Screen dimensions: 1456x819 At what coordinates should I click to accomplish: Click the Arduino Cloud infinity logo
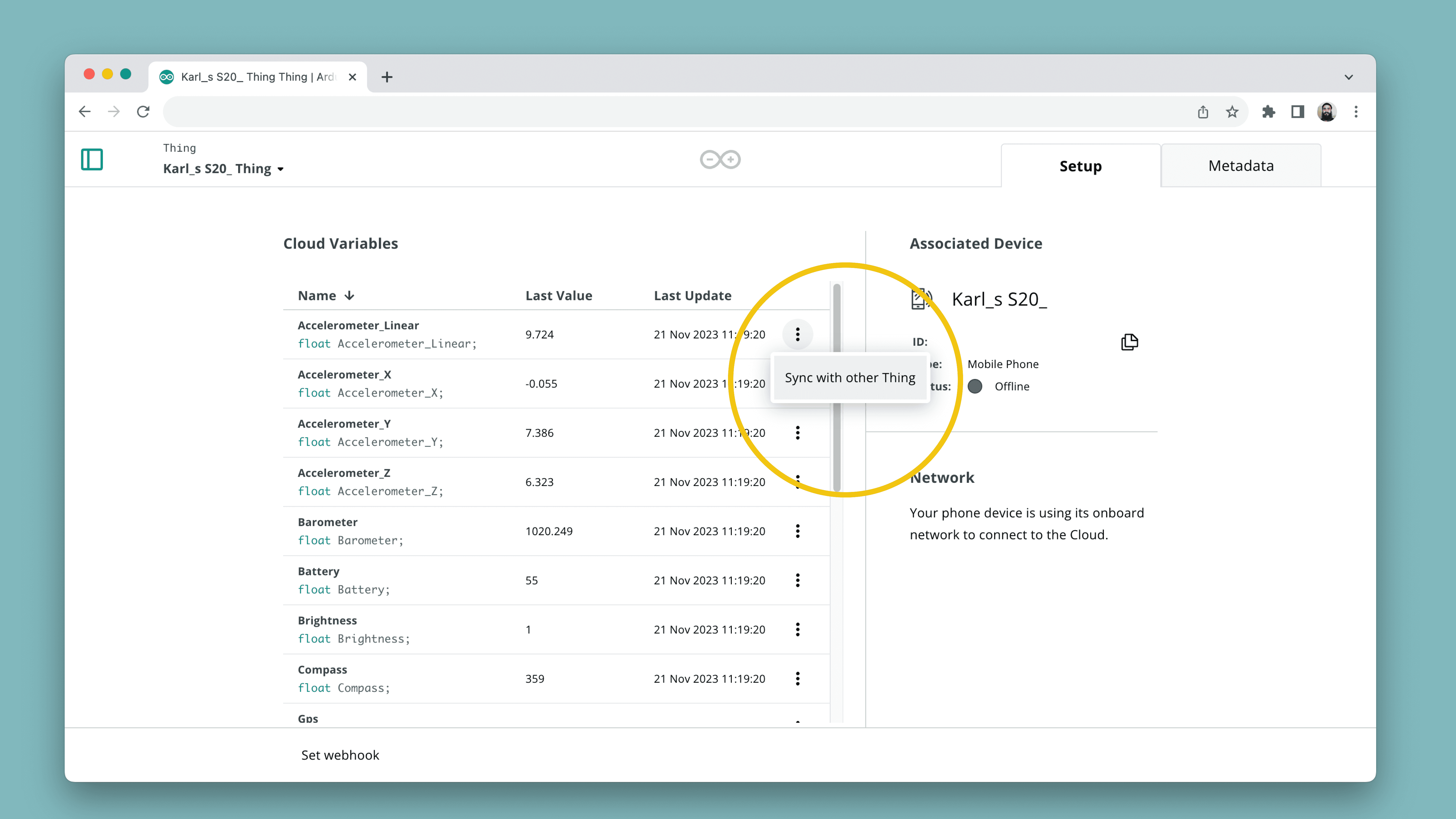[x=720, y=160]
